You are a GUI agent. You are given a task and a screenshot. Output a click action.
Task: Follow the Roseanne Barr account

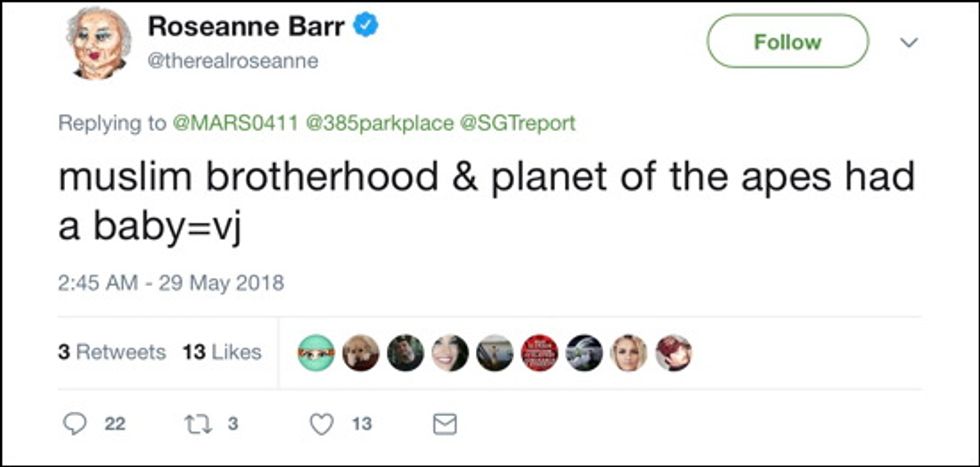[x=787, y=42]
